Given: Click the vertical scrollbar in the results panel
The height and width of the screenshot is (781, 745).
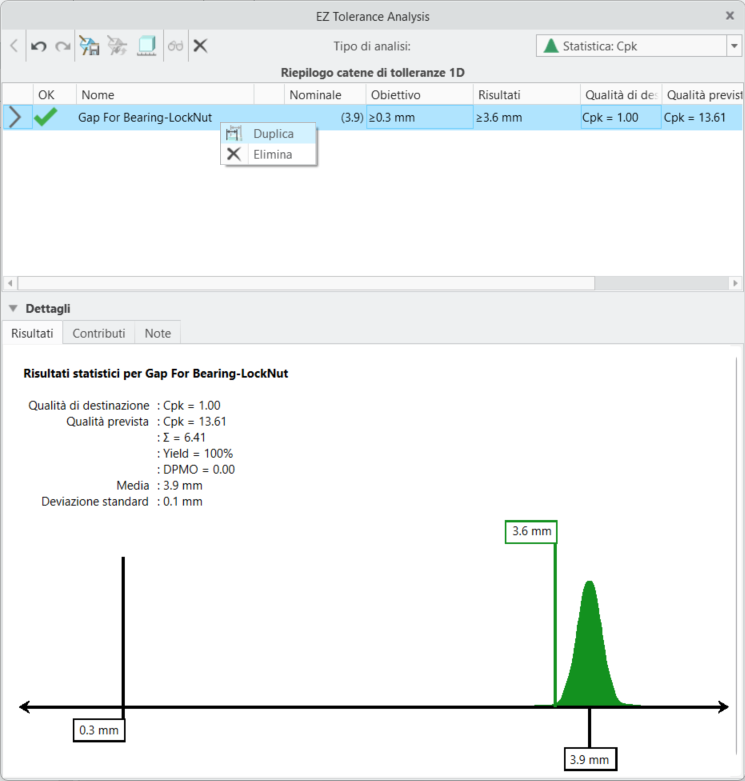Looking at the screenshot, I should click(737, 555).
